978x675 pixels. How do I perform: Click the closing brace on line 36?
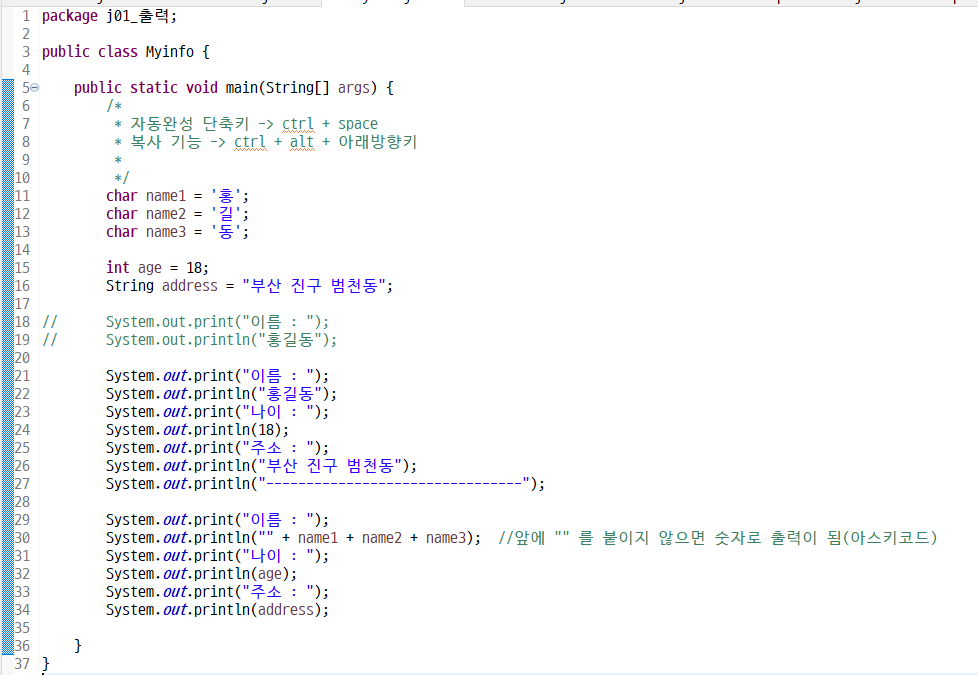(x=78, y=646)
